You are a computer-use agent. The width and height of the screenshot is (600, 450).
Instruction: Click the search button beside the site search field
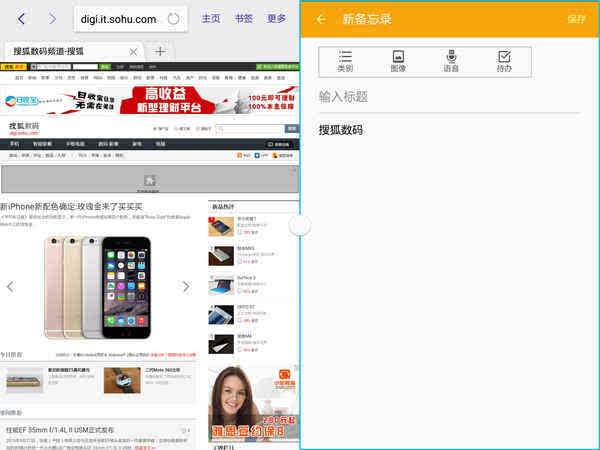[292, 129]
